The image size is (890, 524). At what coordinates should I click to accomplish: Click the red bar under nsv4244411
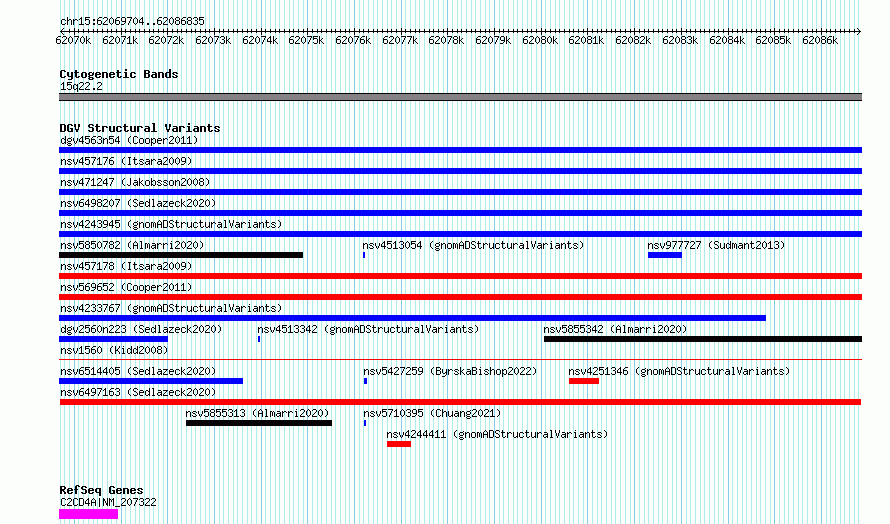pyautogui.click(x=399, y=445)
